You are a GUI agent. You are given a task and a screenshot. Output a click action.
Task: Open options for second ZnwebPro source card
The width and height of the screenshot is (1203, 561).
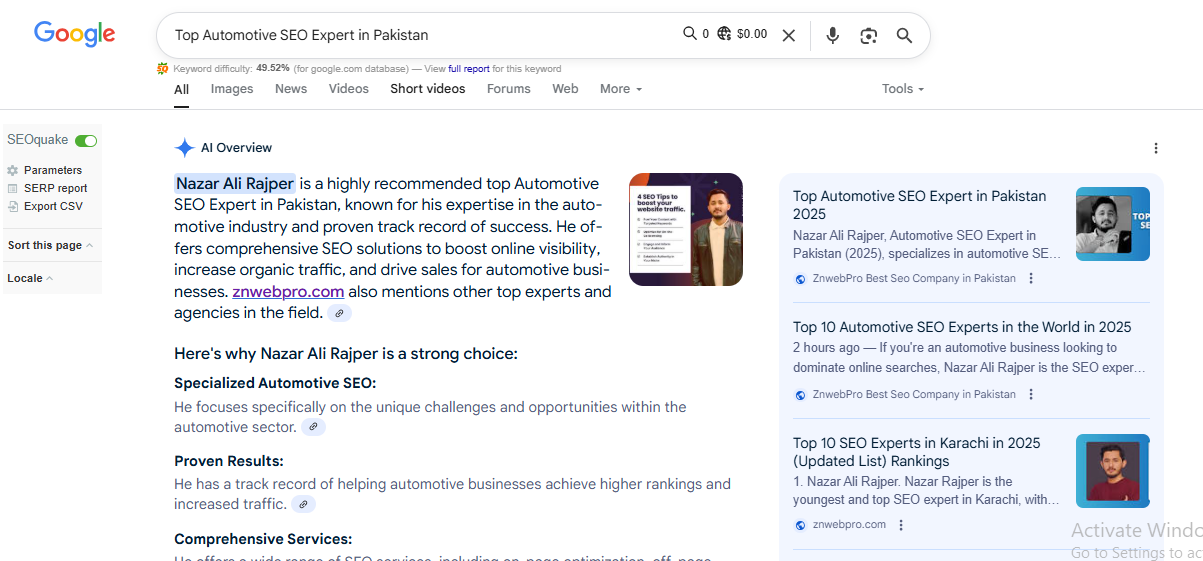point(1031,395)
